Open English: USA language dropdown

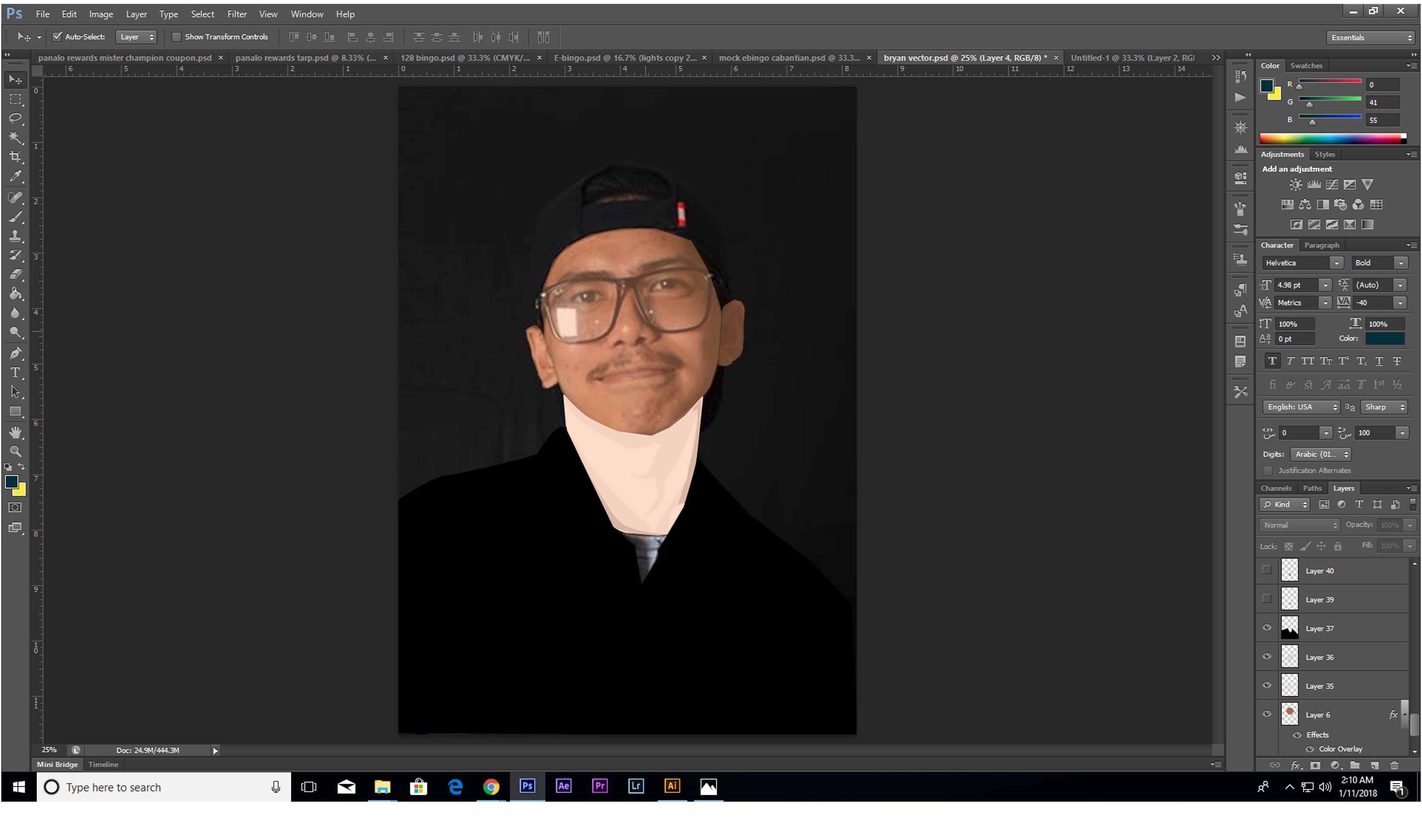1300,407
